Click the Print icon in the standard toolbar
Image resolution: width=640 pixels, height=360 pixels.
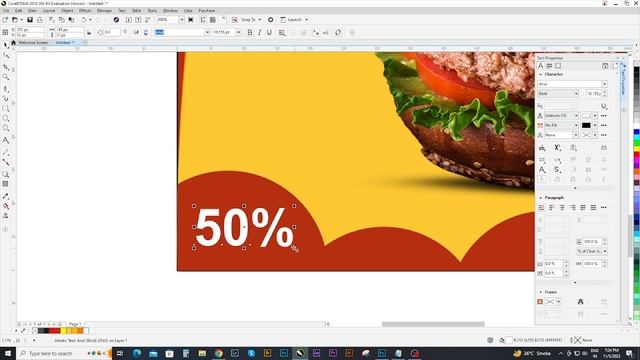[x=40, y=20]
